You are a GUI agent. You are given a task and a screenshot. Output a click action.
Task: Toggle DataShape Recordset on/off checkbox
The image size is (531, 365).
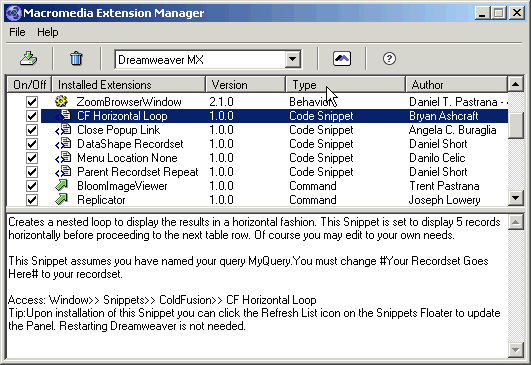[x=32, y=144]
